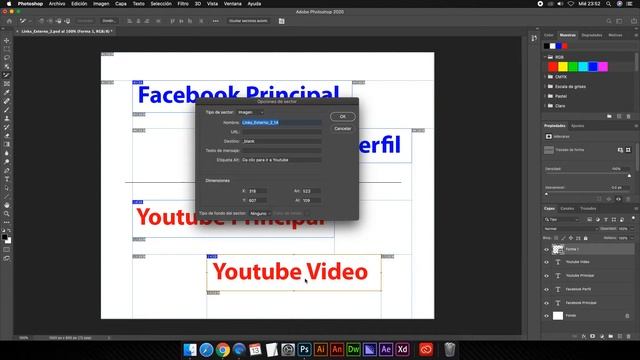
Task: Open Adobe XD from the Dock
Action: click(x=402, y=349)
